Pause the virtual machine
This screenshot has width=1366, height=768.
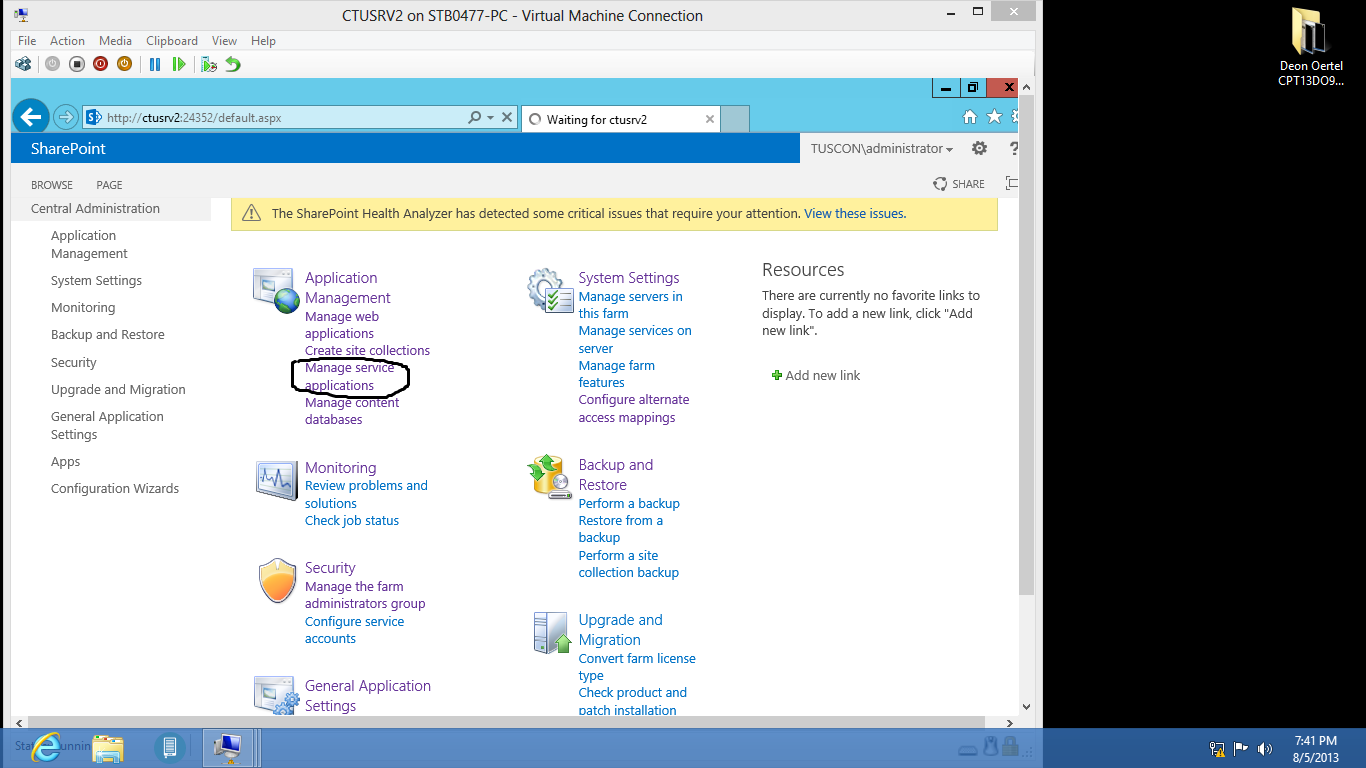(155, 64)
